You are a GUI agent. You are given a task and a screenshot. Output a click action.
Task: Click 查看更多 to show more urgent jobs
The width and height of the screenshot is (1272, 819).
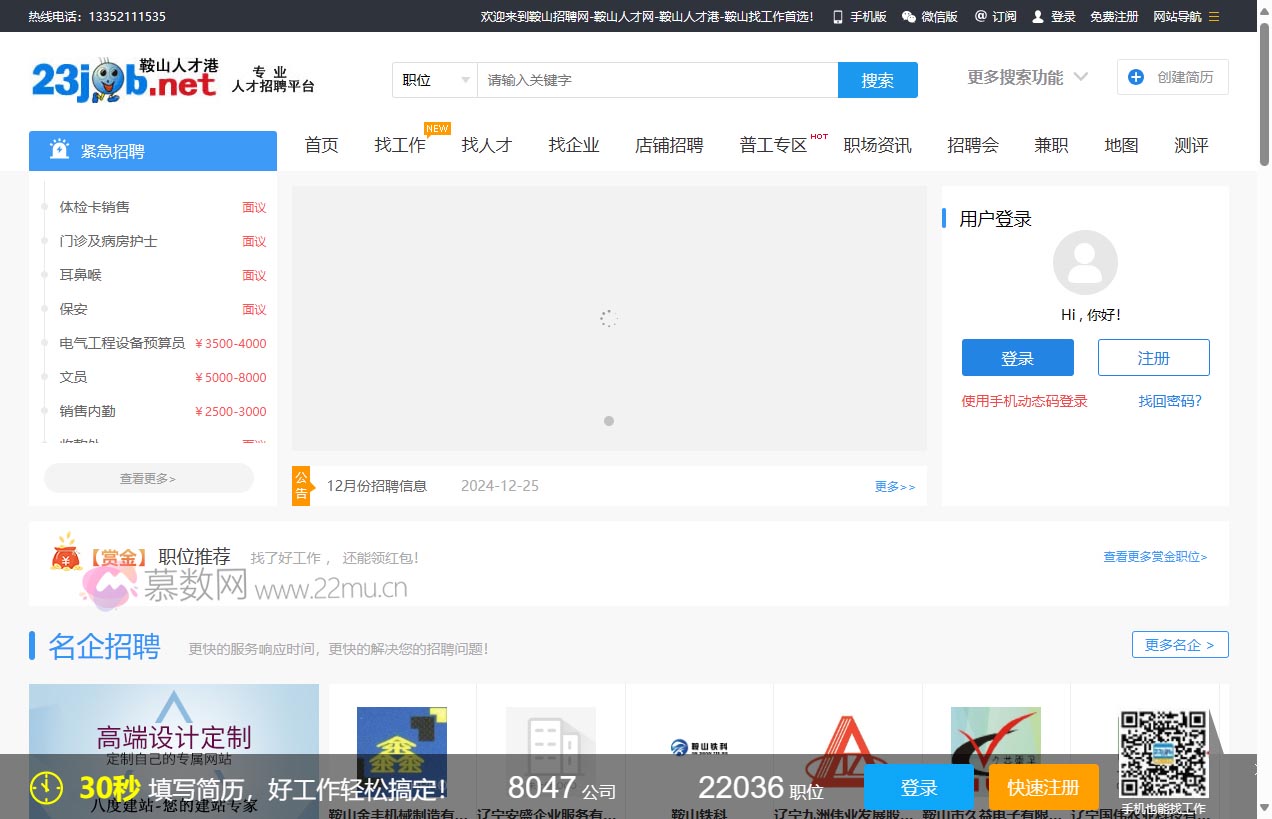tap(147, 478)
